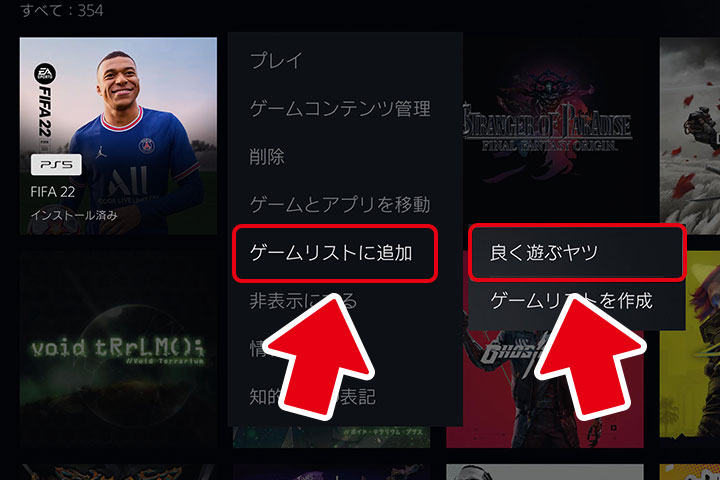Select ゲームリストを作成 in submenu

pyautogui.click(x=571, y=301)
